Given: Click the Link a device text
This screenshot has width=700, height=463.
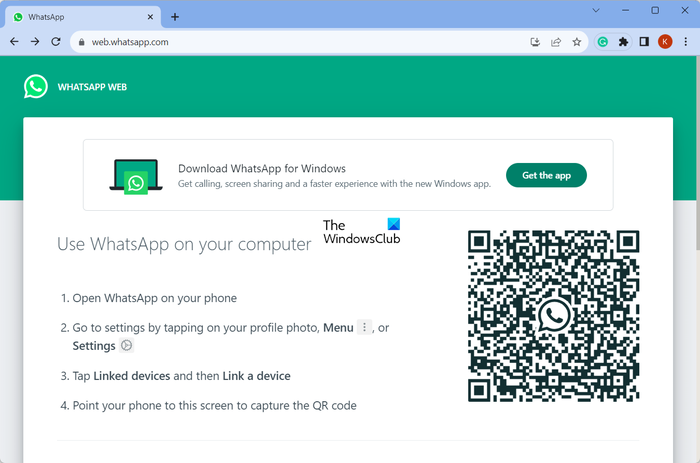Looking at the screenshot, I should pos(256,376).
